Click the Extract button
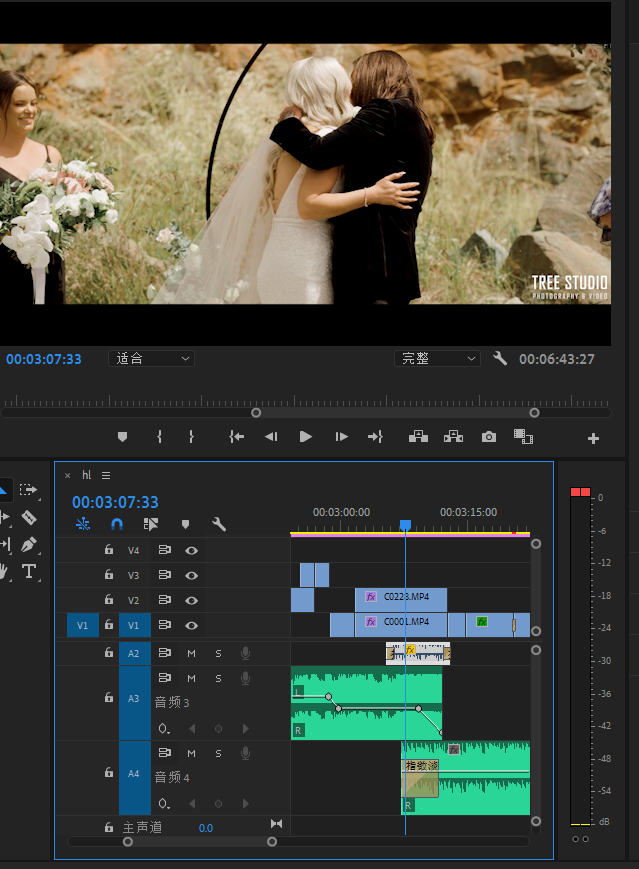This screenshot has height=869, width=639. [x=453, y=437]
